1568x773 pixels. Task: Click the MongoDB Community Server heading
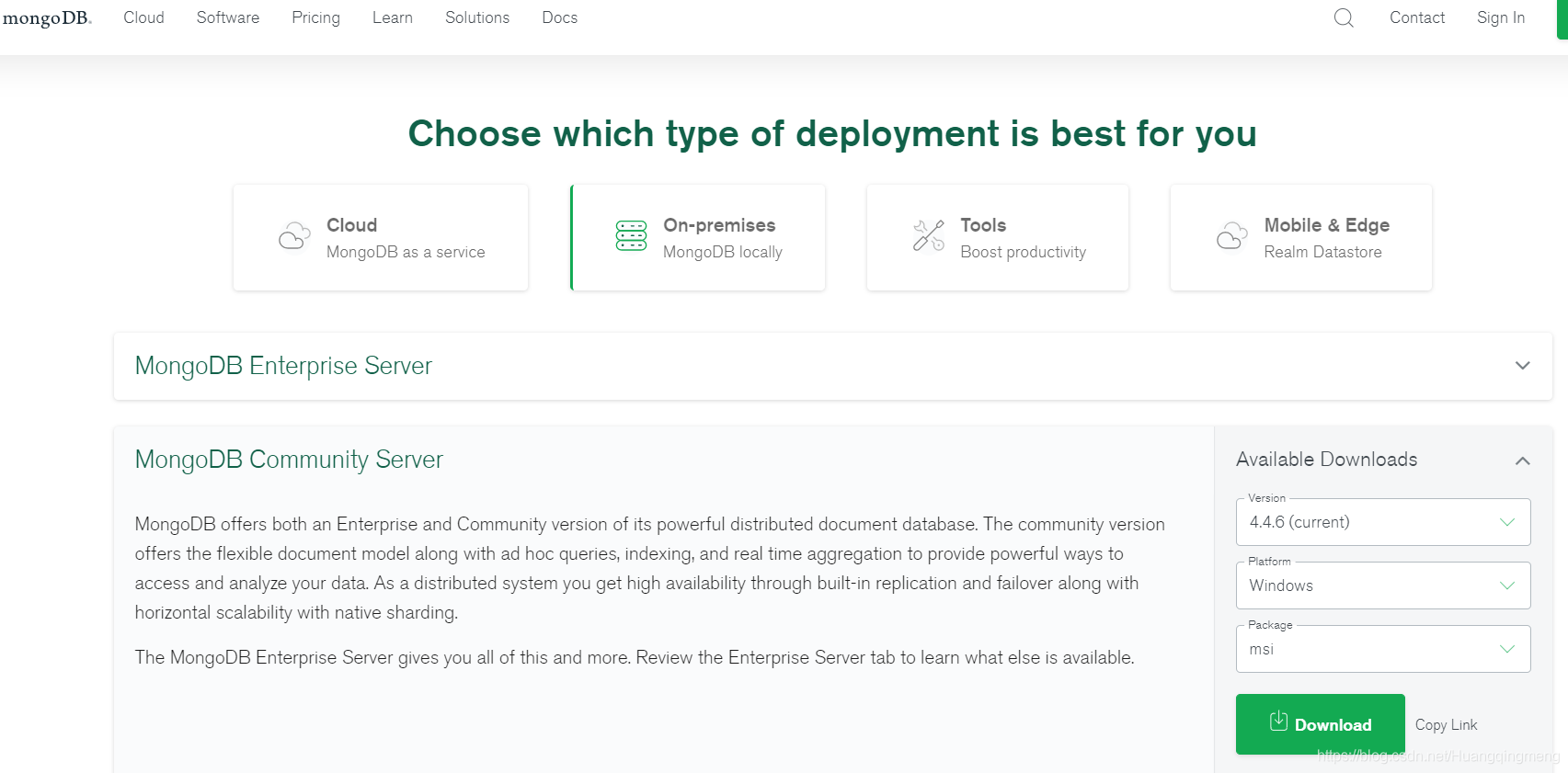click(x=289, y=460)
